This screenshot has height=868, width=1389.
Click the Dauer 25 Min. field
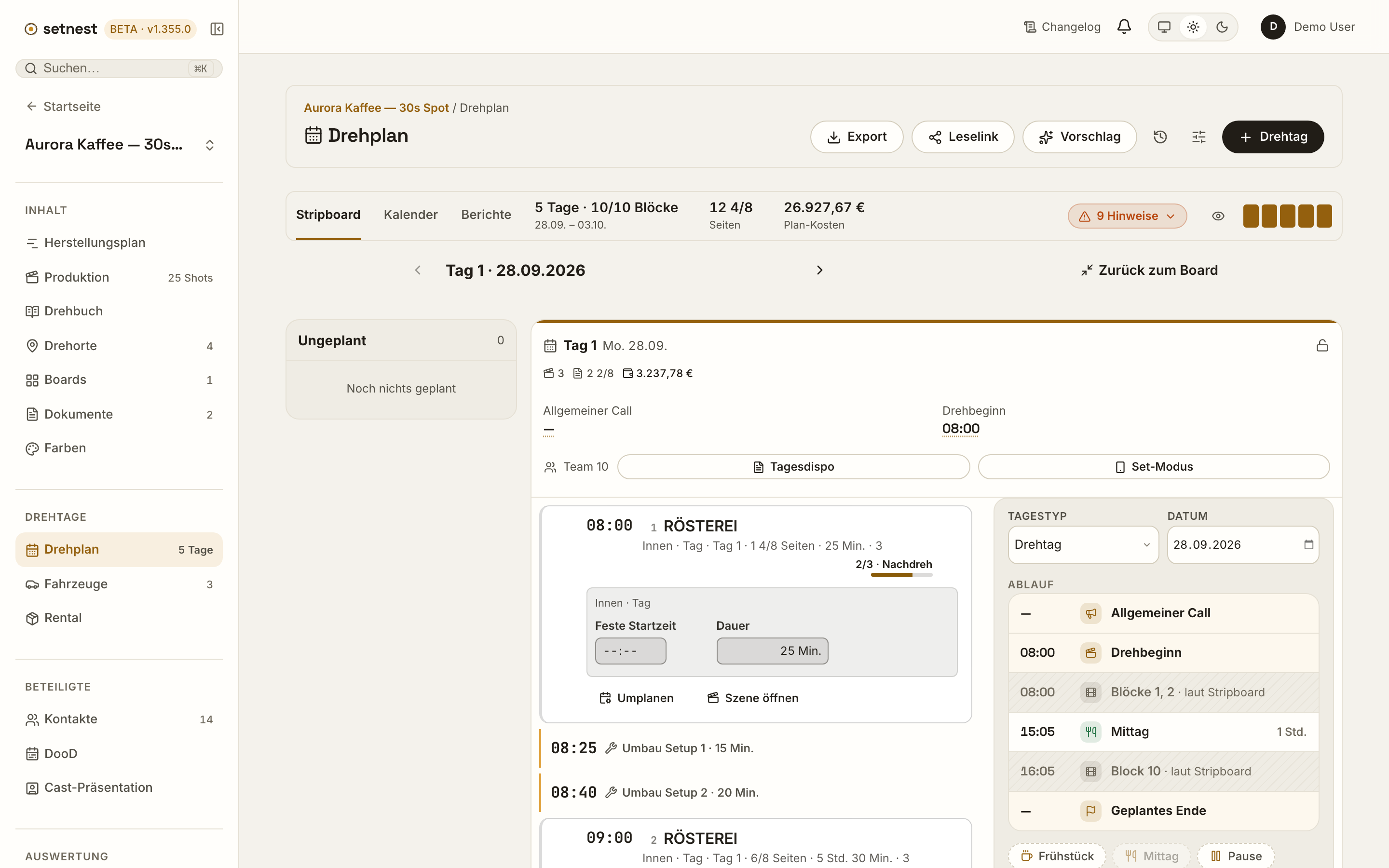click(x=772, y=651)
